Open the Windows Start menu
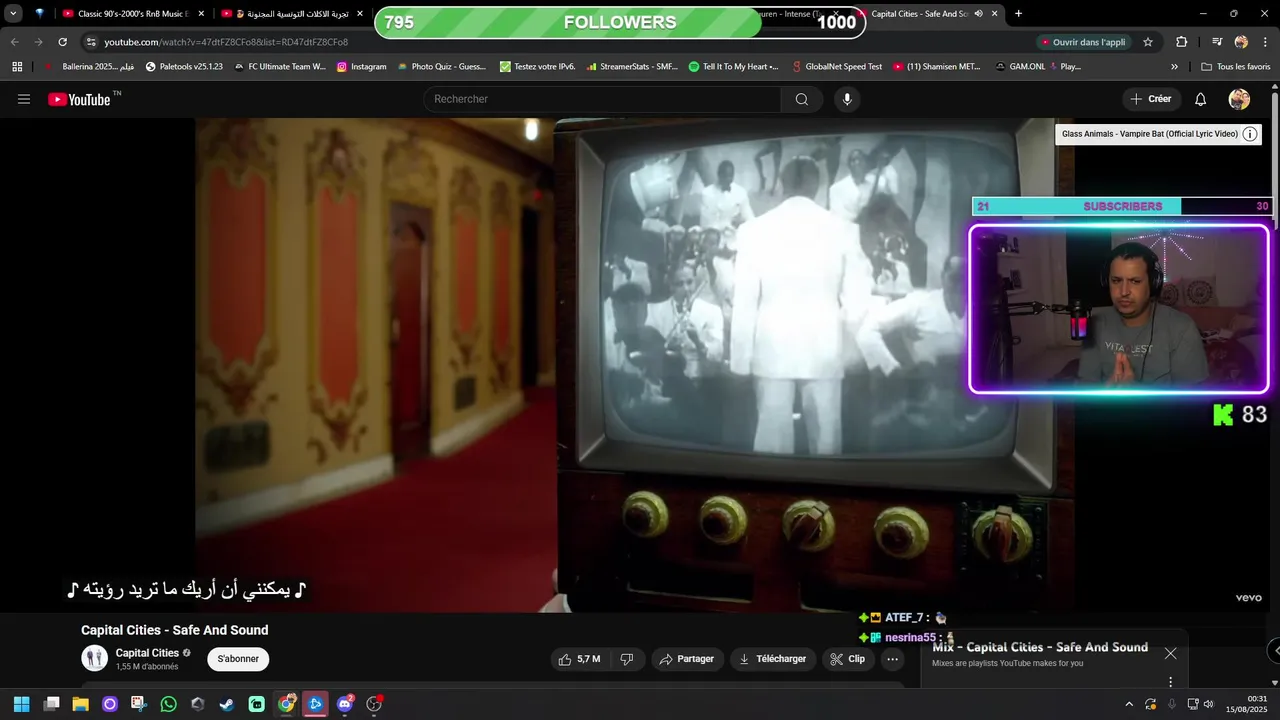This screenshot has height=720, width=1280. coord(22,704)
